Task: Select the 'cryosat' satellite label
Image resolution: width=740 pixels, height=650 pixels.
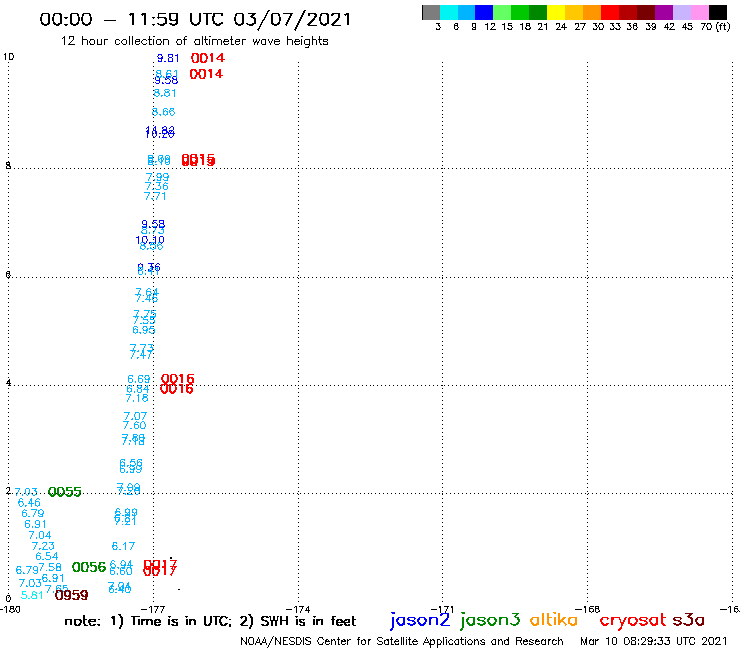Action: (633, 621)
